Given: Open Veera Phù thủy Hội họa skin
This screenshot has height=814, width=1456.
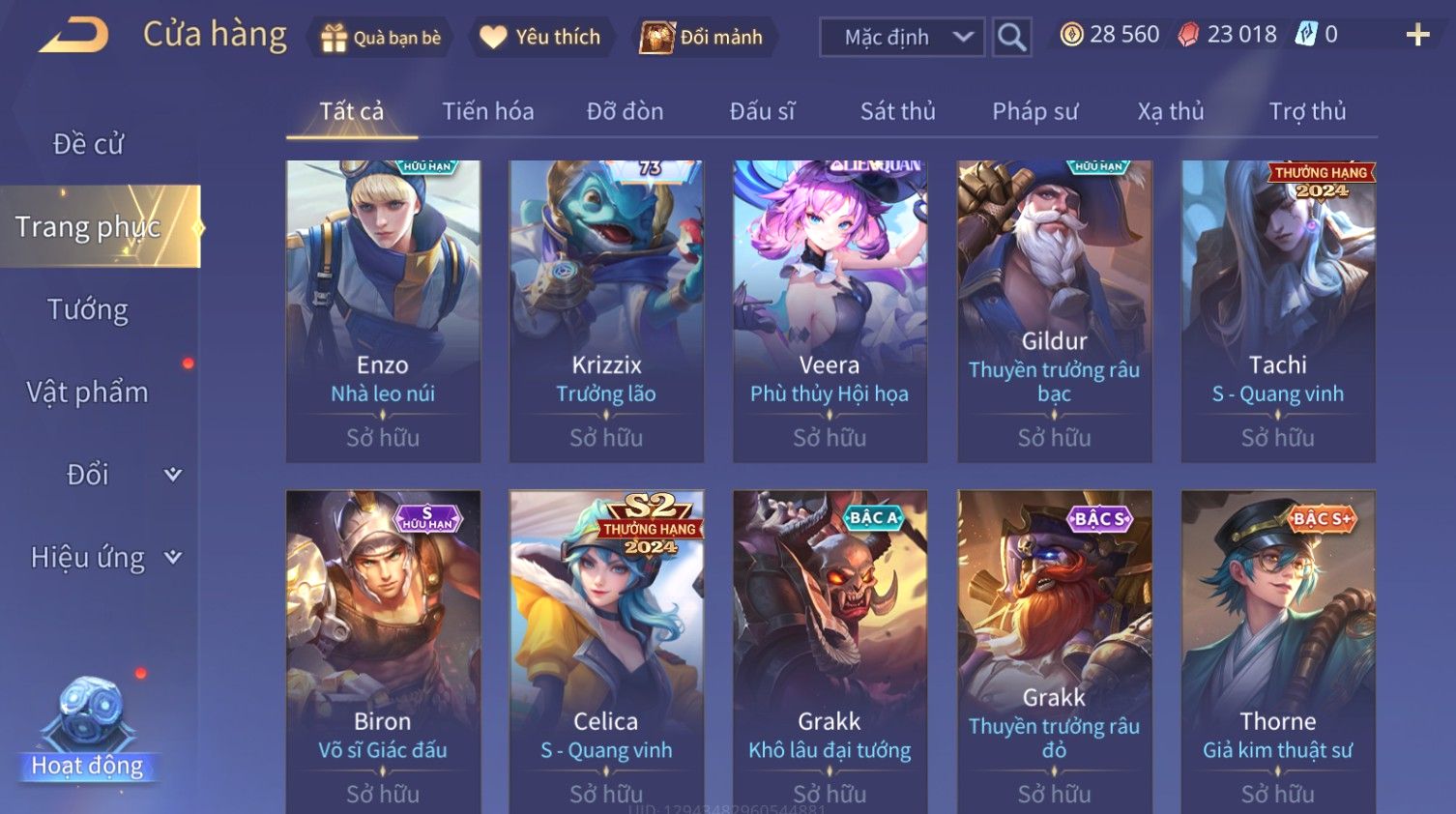Looking at the screenshot, I should (x=830, y=311).
